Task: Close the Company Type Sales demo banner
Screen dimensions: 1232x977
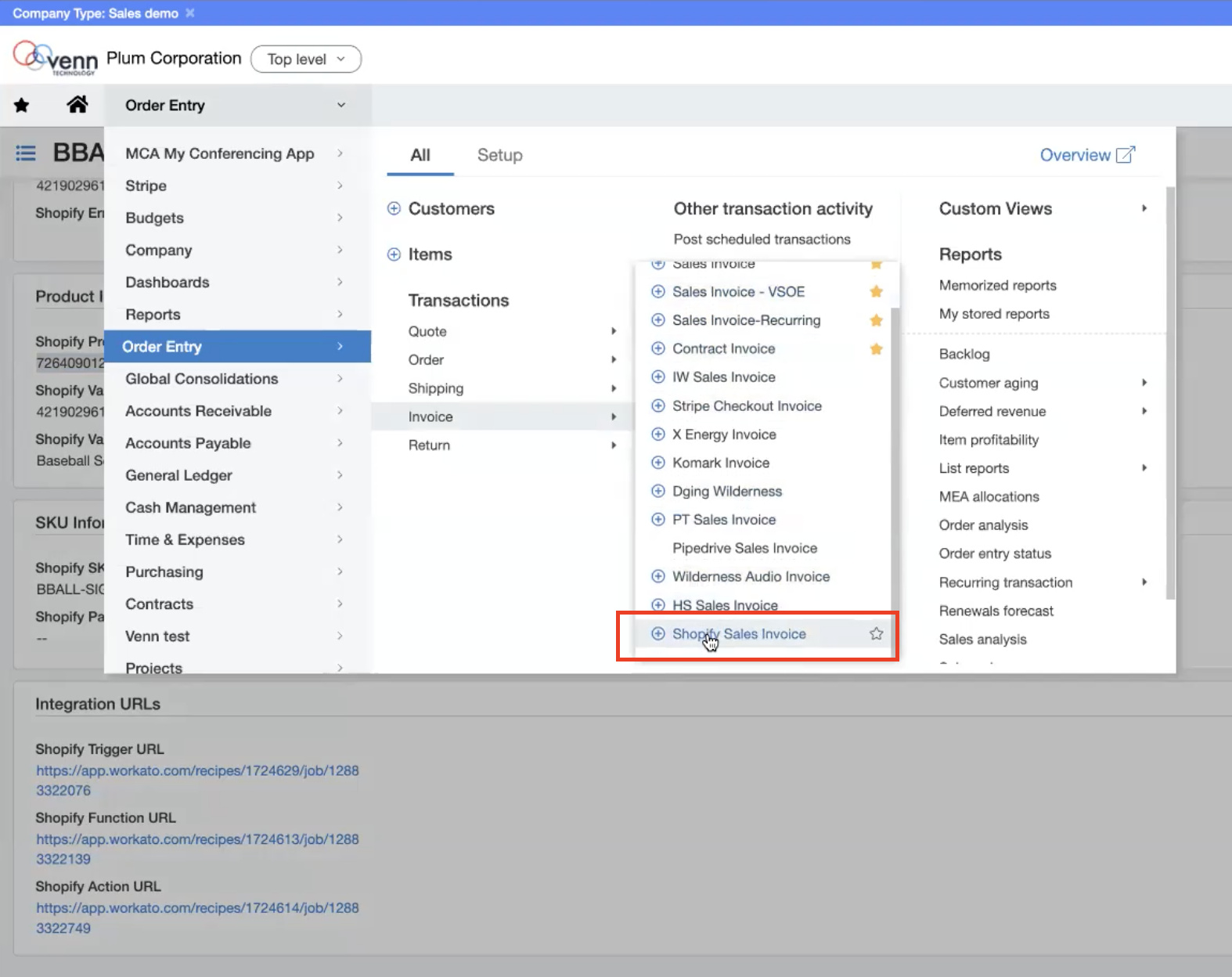Action: [x=189, y=13]
